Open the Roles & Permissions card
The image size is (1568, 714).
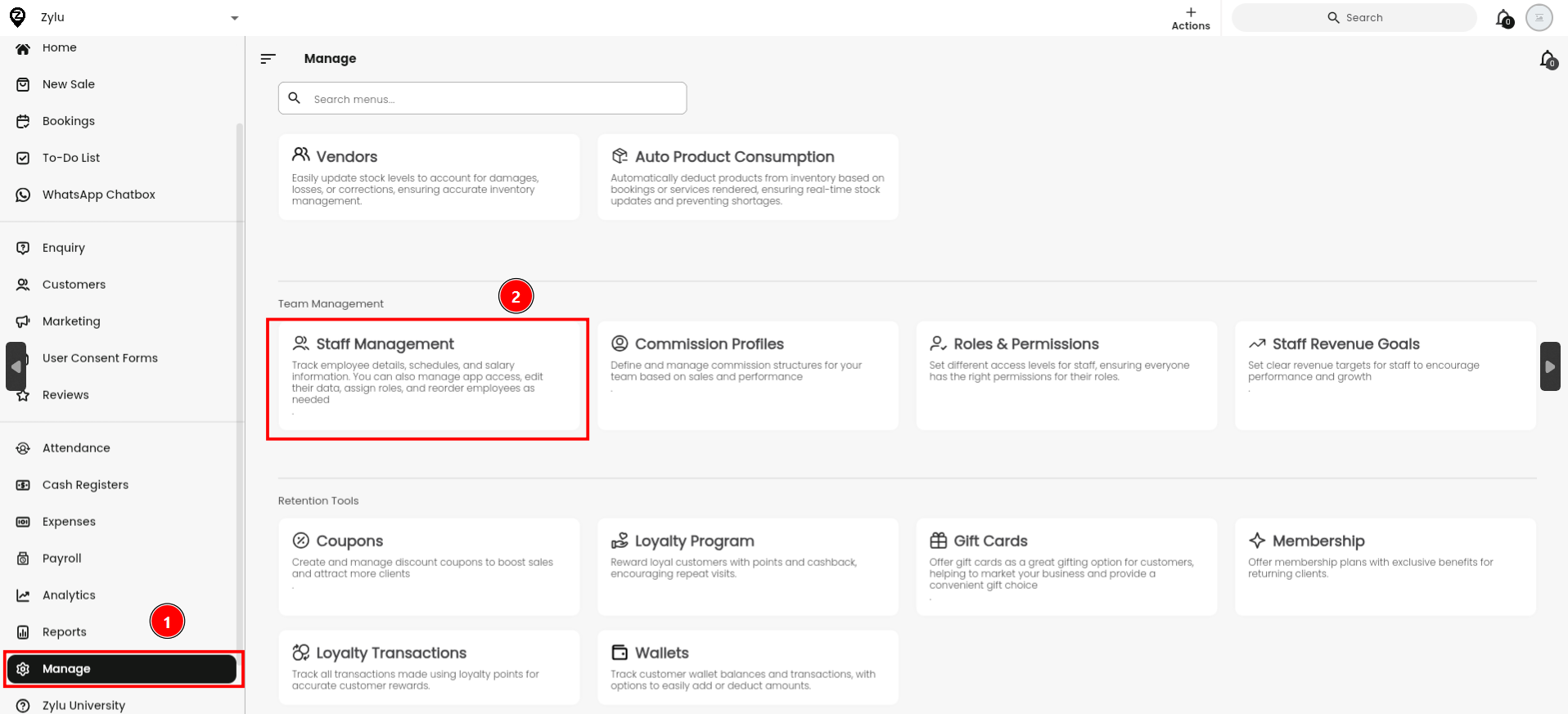point(1066,375)
